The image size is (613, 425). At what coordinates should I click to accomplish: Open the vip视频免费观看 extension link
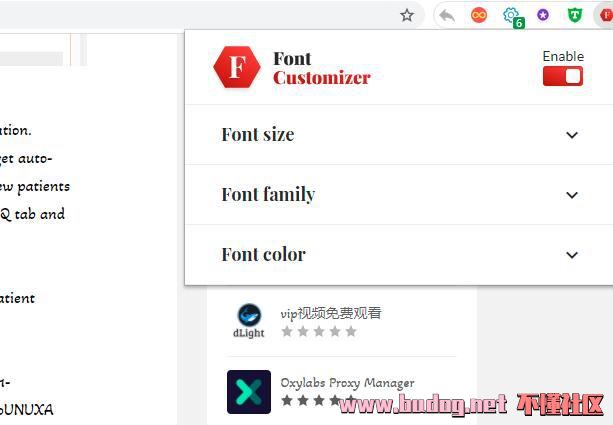coord(331,313)
